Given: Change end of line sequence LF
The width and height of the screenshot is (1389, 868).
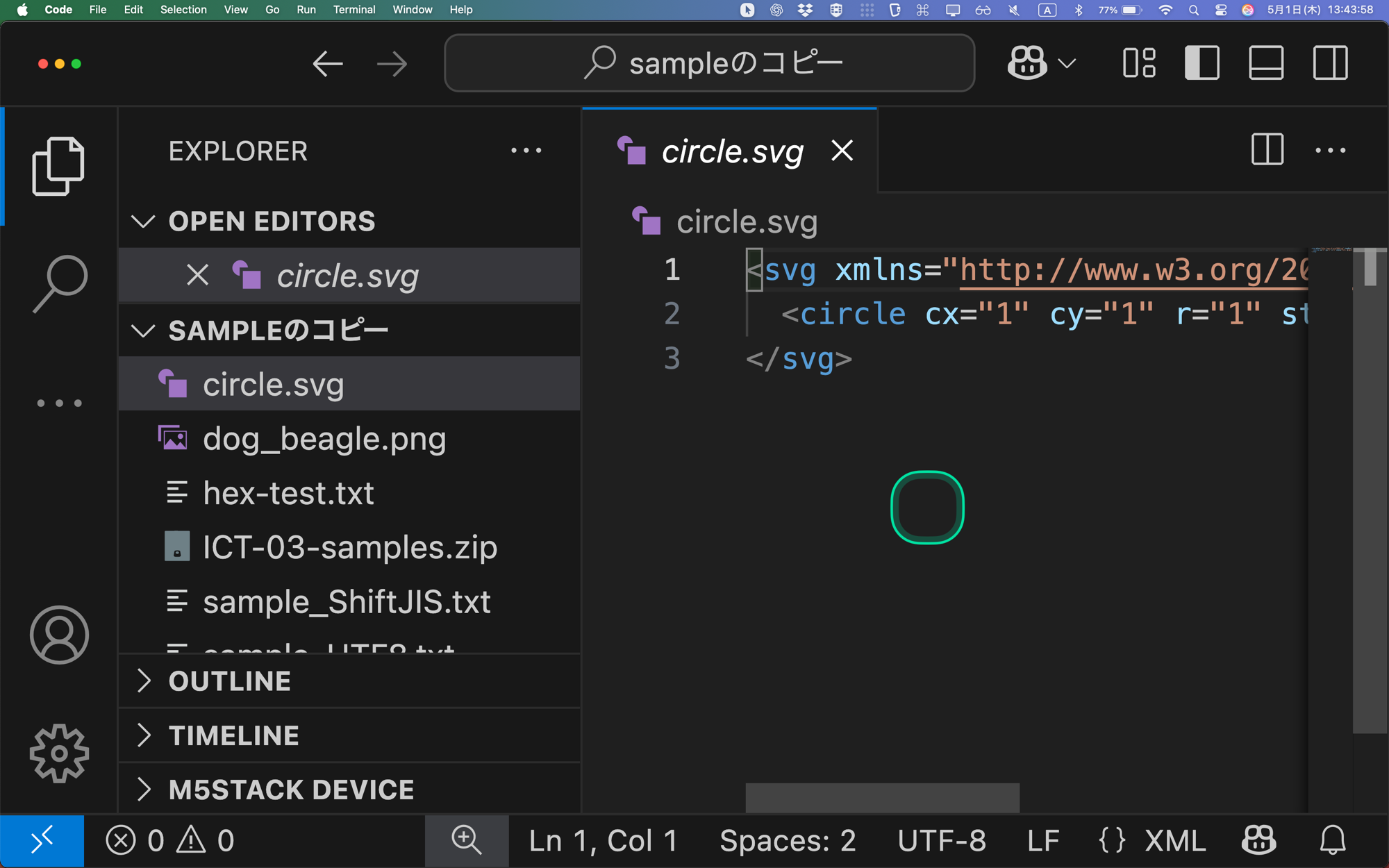Looking at the screenshot, I should click(1043, 841).
